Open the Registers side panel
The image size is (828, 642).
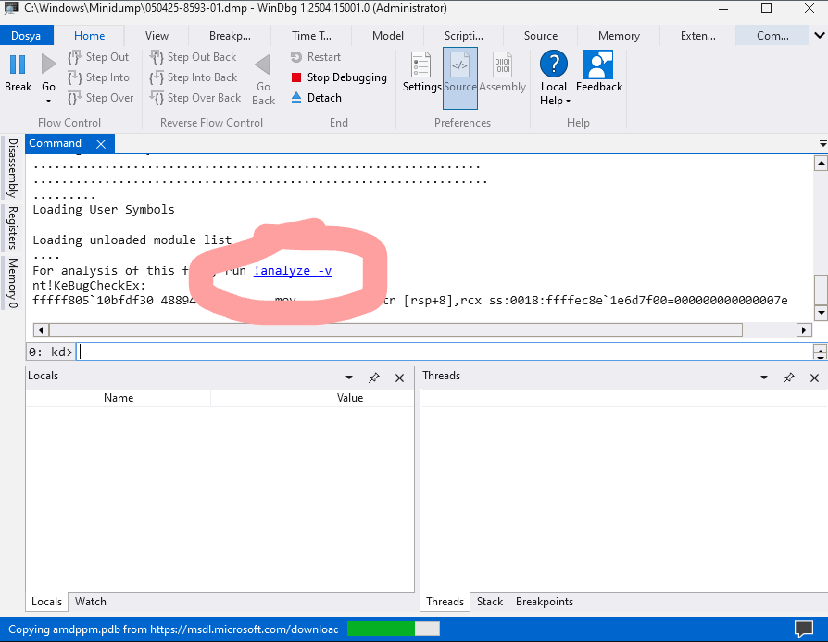(12, 228)
